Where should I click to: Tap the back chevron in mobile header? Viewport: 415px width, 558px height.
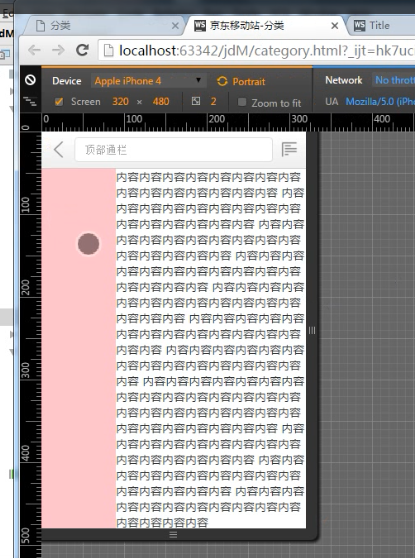59,149
